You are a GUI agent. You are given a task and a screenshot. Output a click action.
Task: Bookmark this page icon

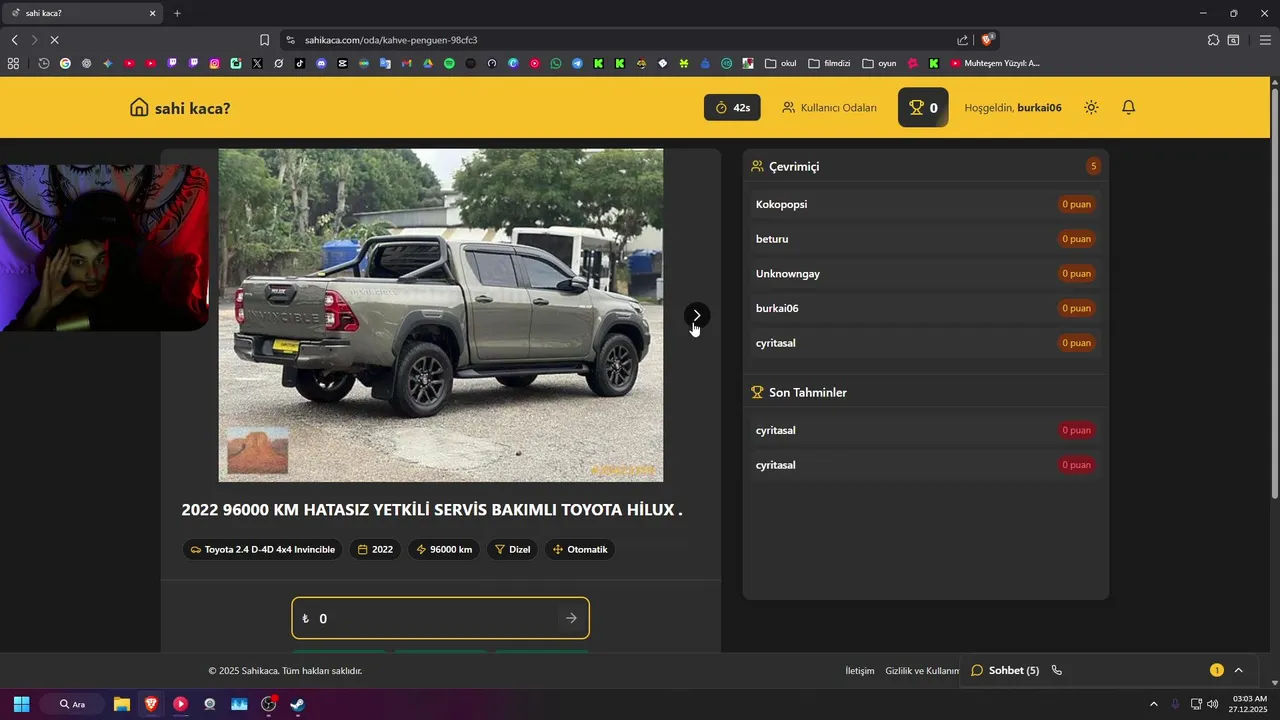(x=264, y=40)
